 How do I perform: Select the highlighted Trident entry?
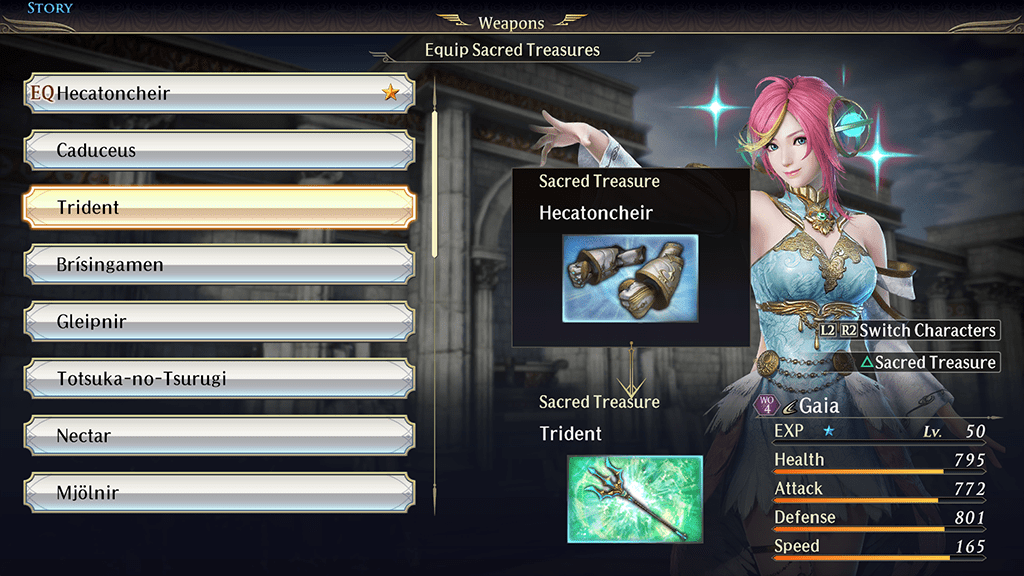pos(219,207)
